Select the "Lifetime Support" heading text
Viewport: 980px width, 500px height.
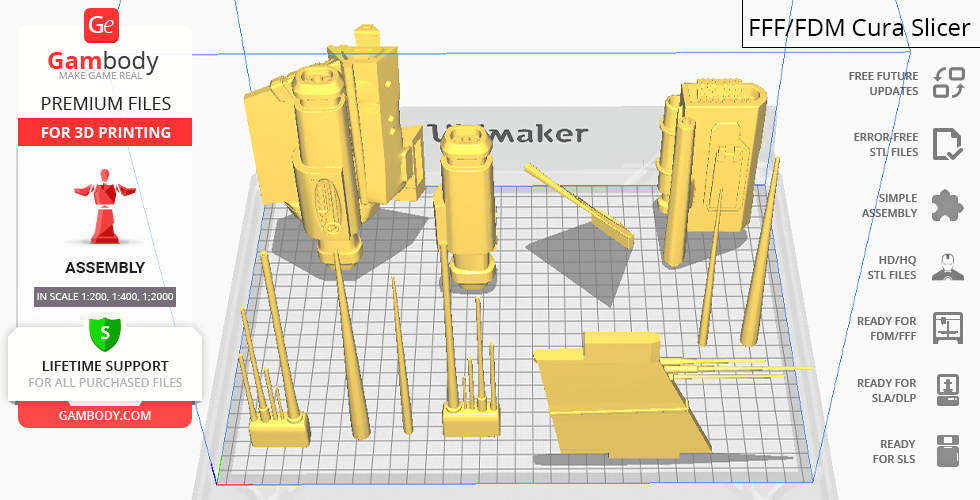pos(104,366)
